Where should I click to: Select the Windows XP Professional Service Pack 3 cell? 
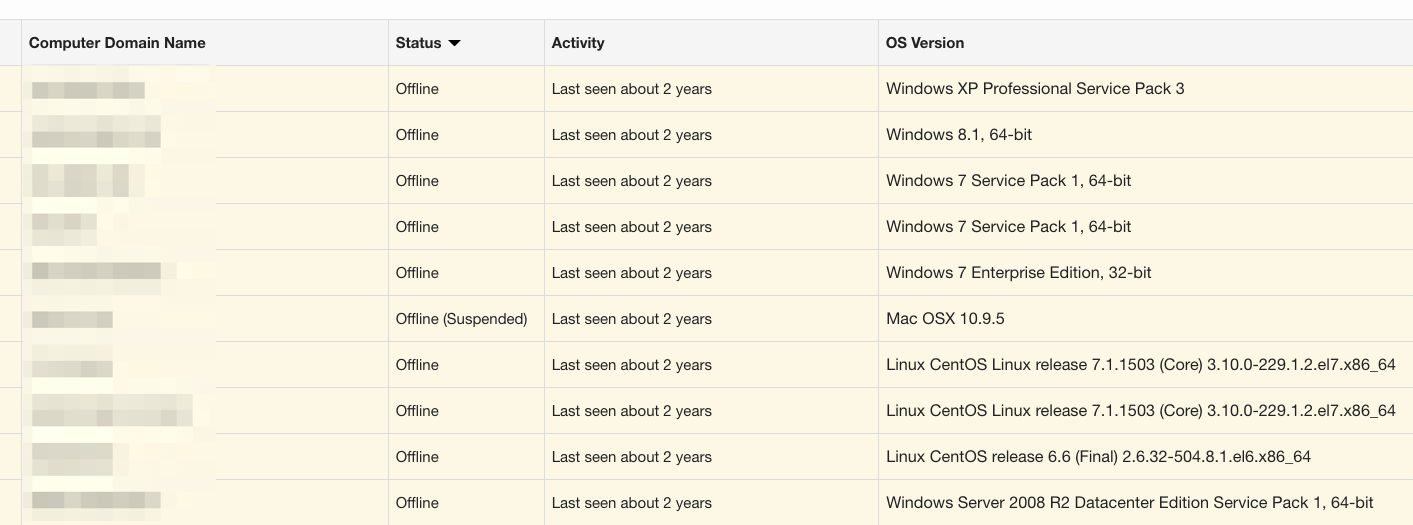click(1035, 89)
